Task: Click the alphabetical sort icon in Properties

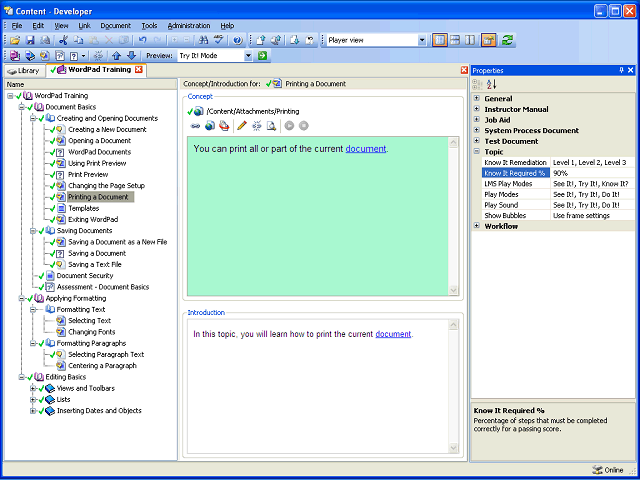Action: tap(491, 84)
